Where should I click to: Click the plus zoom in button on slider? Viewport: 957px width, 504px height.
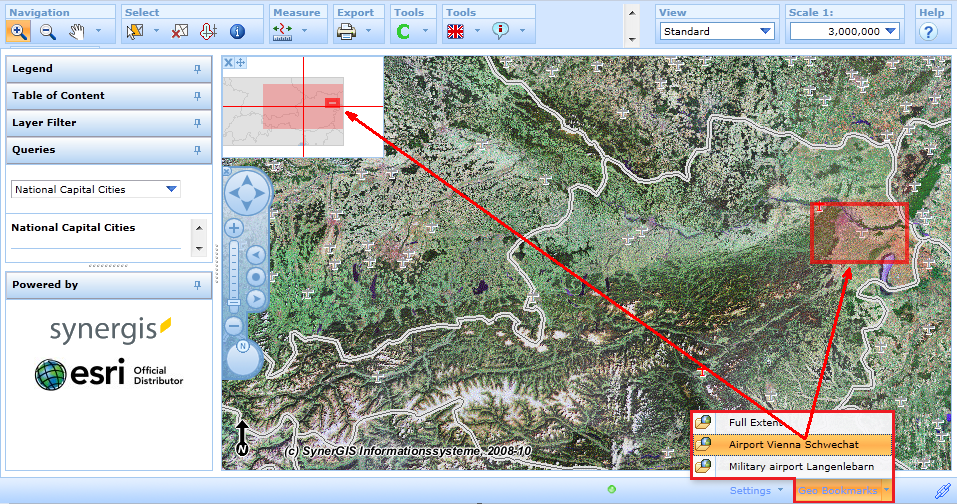(x=234, y=228)
